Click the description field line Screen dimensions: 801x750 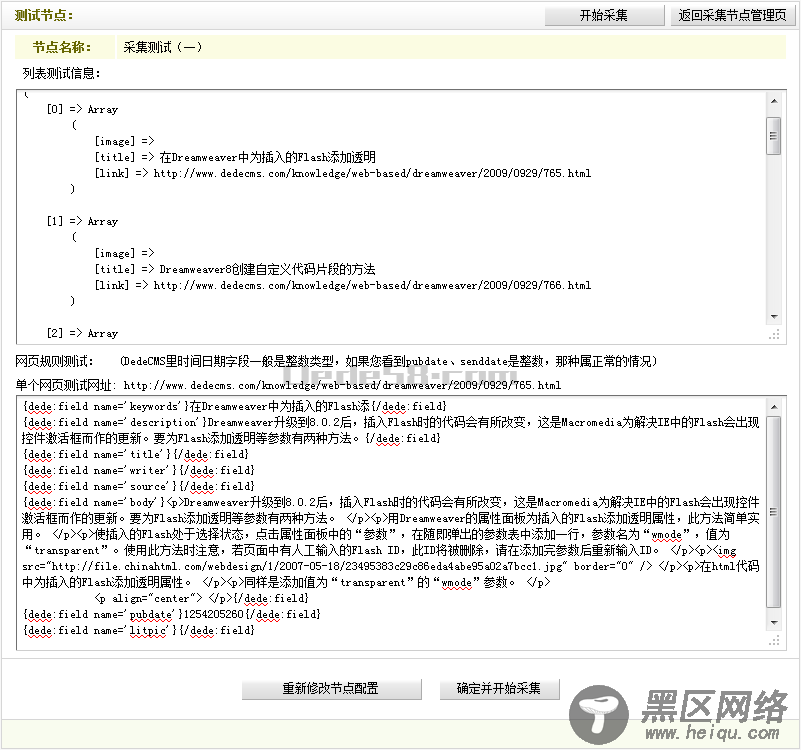point(391,430)
